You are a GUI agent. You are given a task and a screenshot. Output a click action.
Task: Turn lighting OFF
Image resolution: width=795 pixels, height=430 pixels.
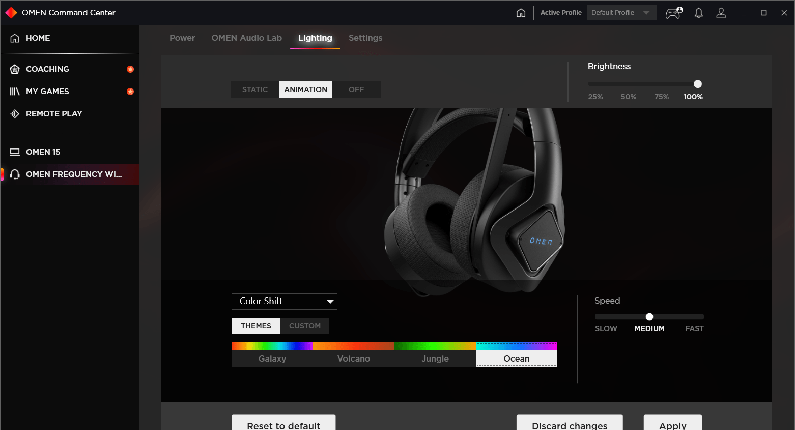click(356, 89)
